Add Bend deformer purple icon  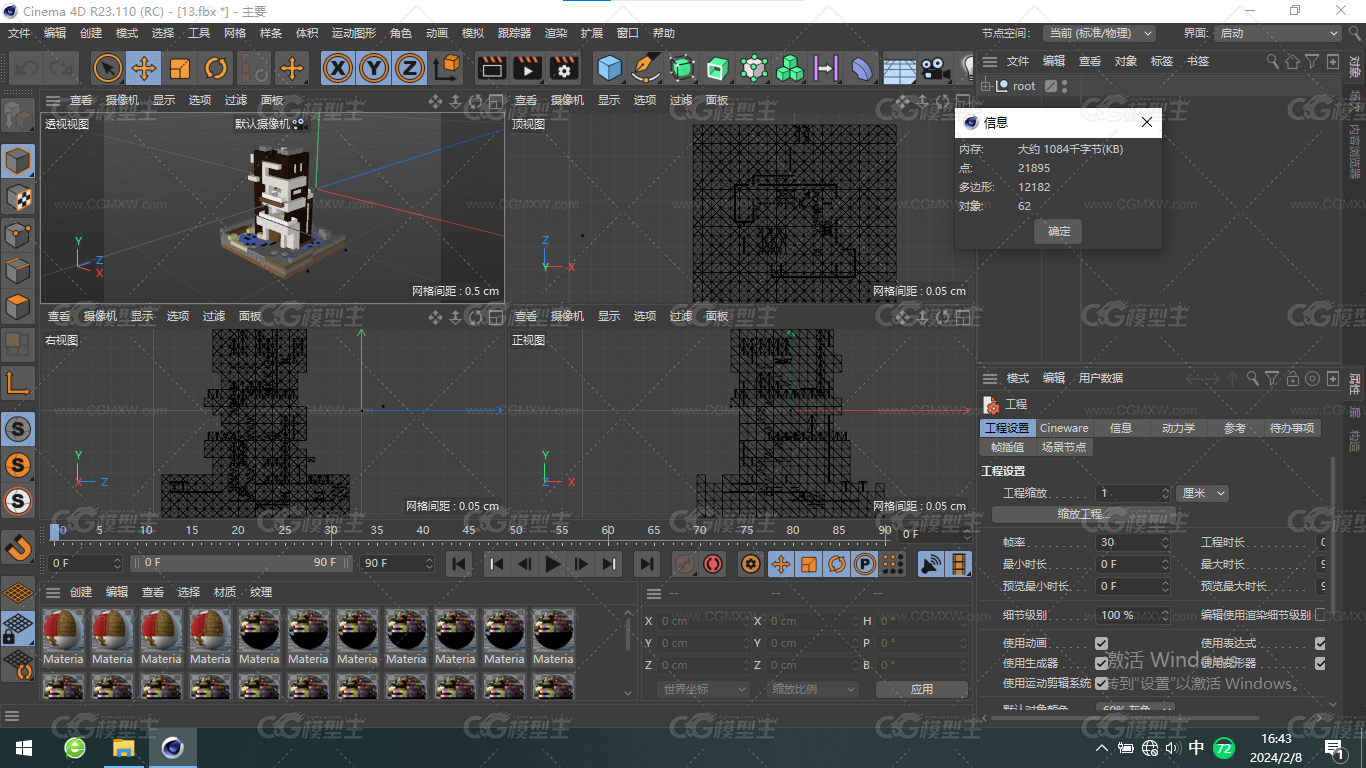pyautogui.click(x=862, y=68)
